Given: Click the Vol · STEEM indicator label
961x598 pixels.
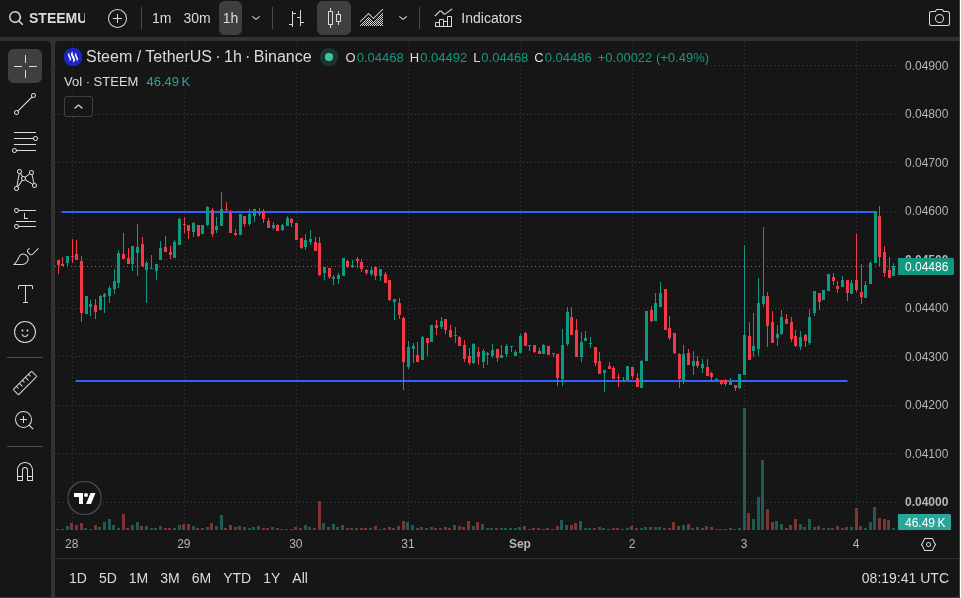Looking at the screenshot, I should point(101,81).
